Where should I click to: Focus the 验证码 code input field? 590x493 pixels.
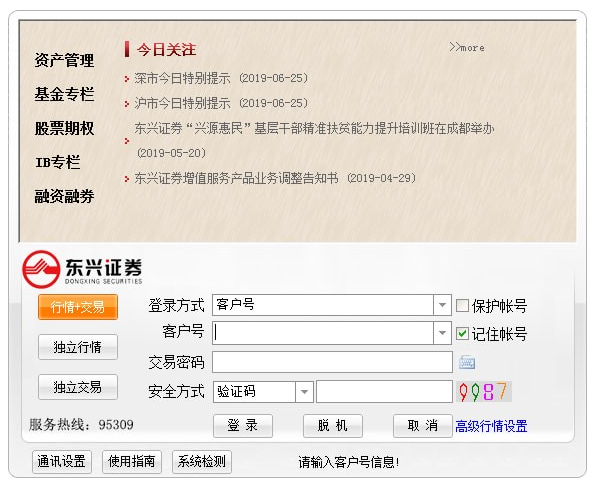pos(384,391)
